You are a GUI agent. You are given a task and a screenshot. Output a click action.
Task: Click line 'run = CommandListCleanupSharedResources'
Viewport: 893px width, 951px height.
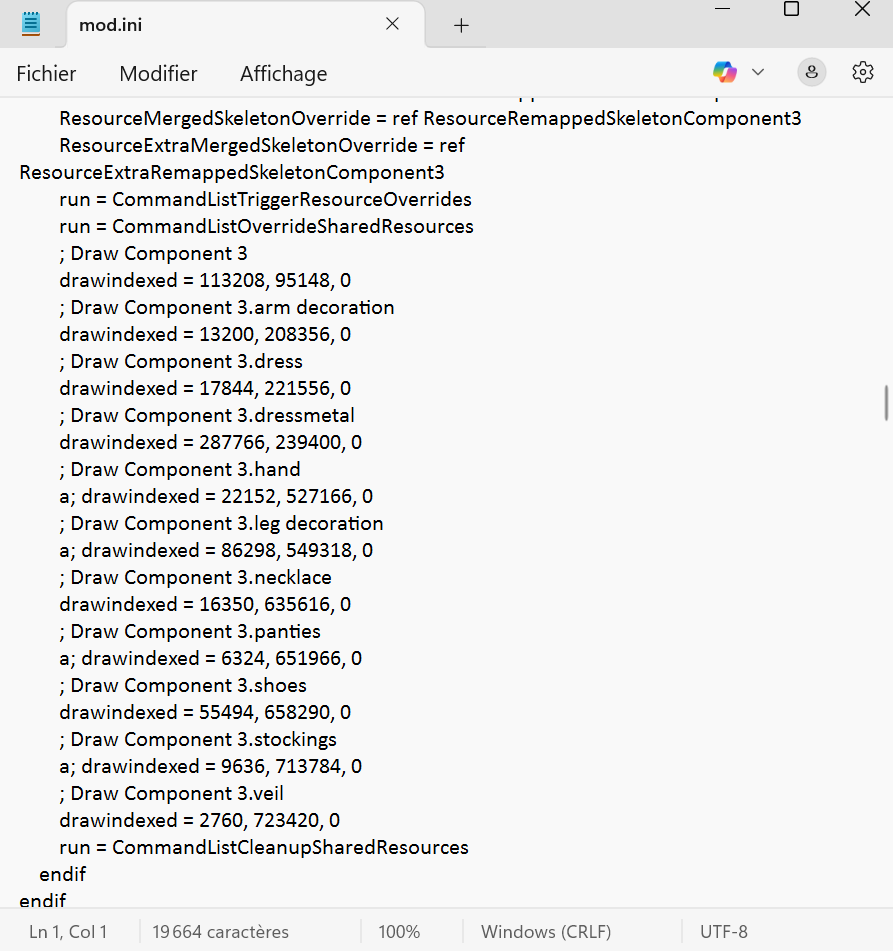[264, 847]
